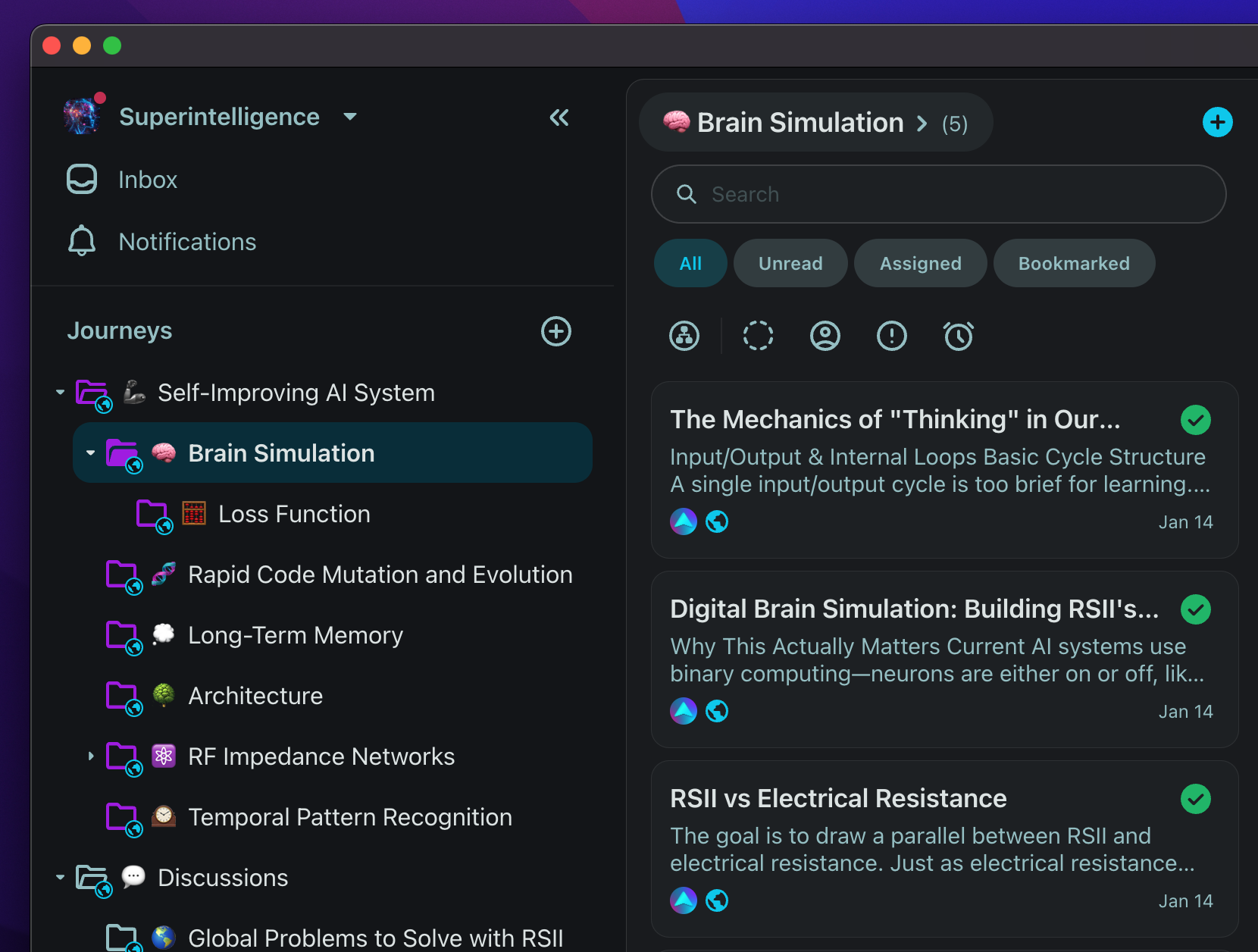Click the Loss Function folder icon
Viewport: 1258px width, 952px height.
click(154, 515)
